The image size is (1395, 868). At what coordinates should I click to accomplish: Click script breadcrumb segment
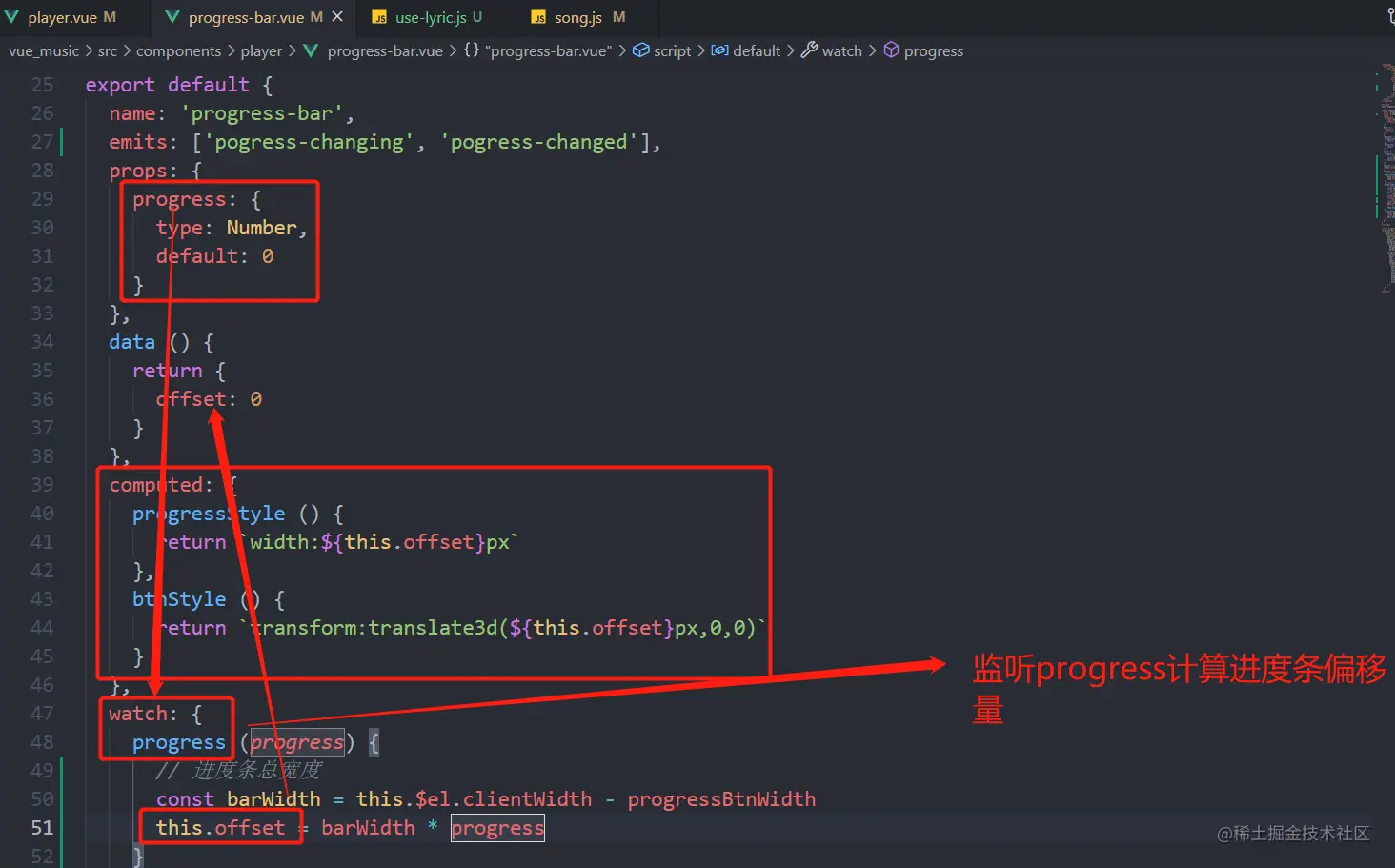click(x=672, y=50)
